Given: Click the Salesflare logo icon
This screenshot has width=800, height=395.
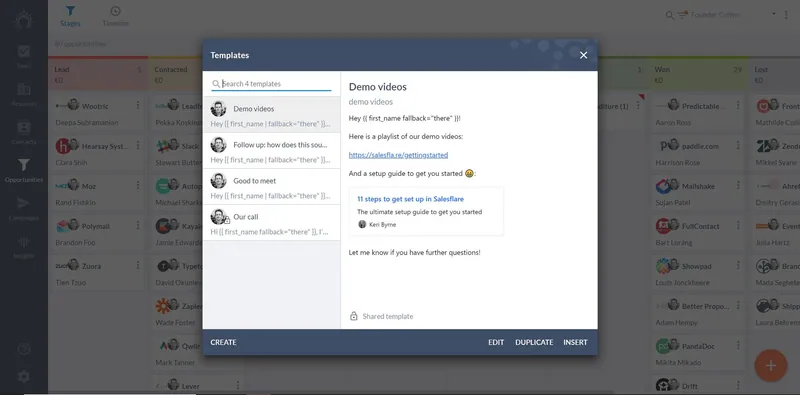Looking at the screenshot, I should (x=23, y=20).
